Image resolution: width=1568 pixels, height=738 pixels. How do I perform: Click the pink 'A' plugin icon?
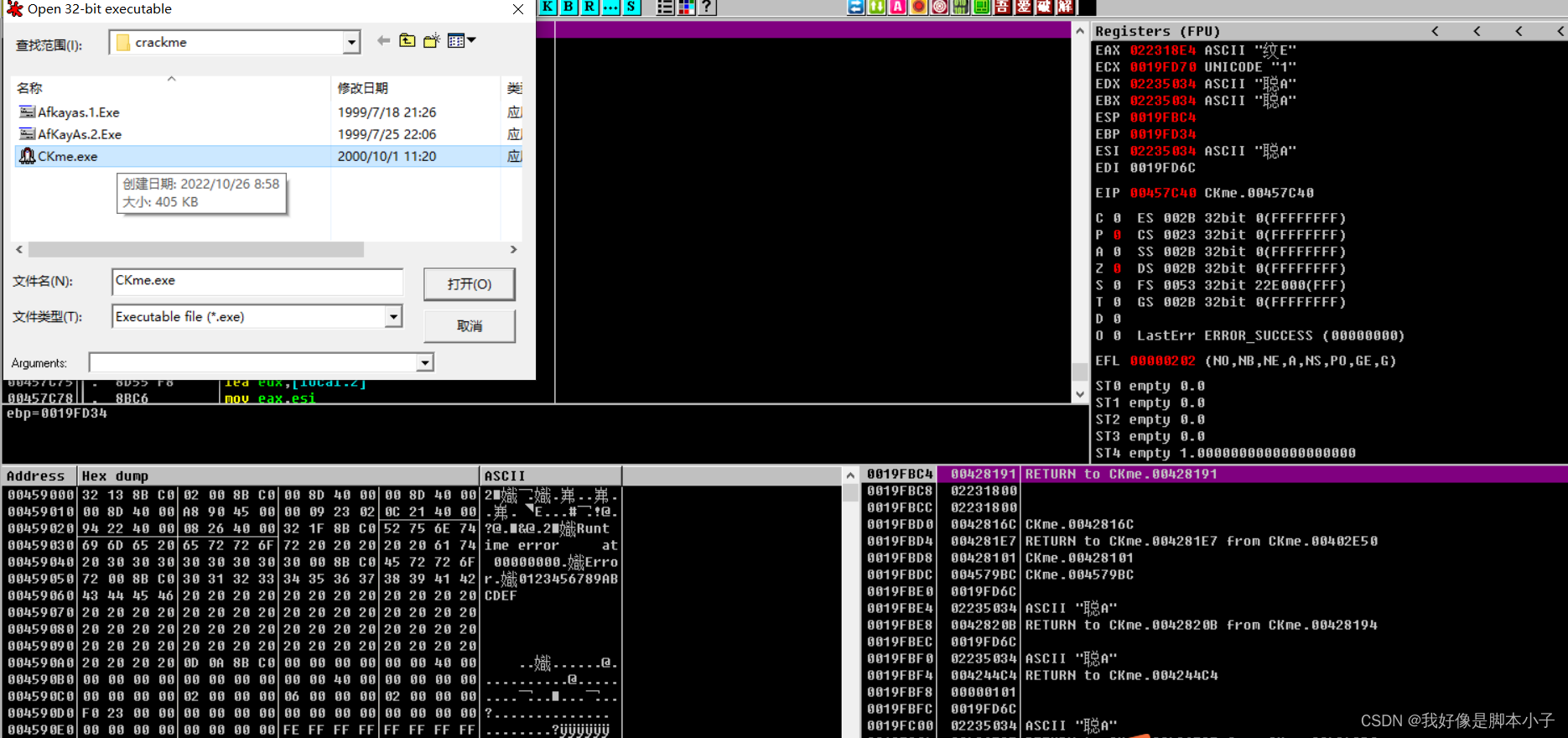[898, 7]
